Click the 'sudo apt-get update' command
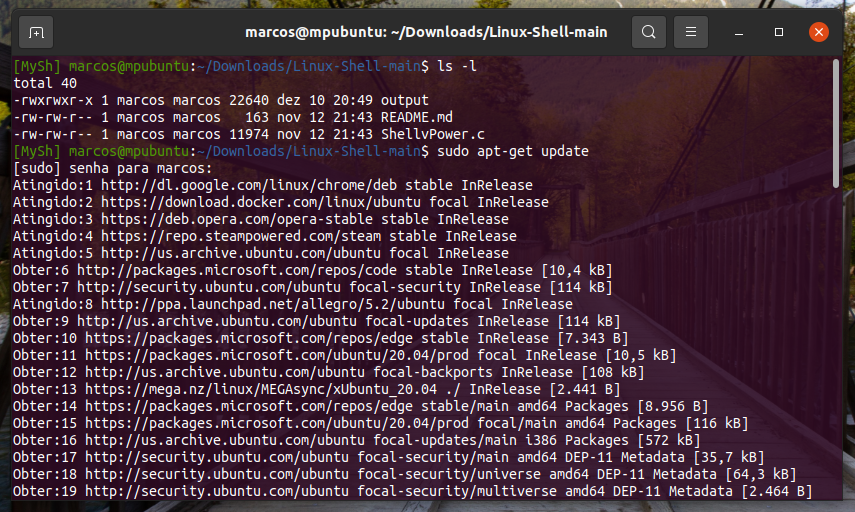The width and height of the screenshot is (855, 512). pyautogui.click(x=513, y=151)
